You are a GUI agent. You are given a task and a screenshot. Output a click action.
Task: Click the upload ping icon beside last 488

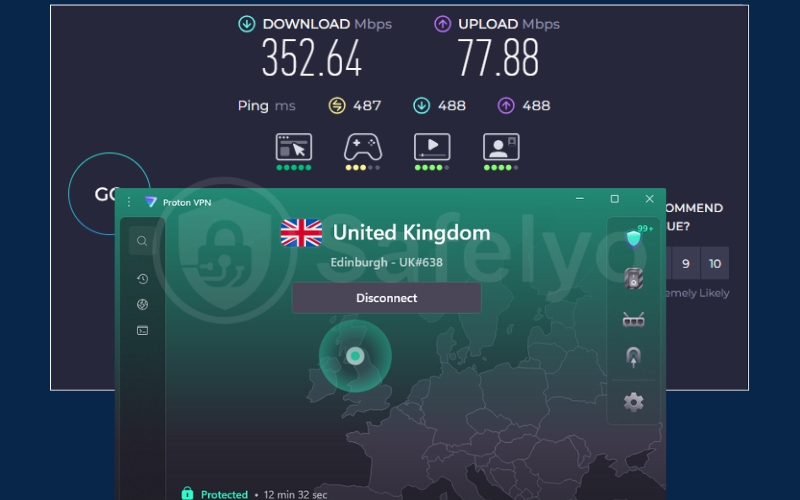pos(506,106)
